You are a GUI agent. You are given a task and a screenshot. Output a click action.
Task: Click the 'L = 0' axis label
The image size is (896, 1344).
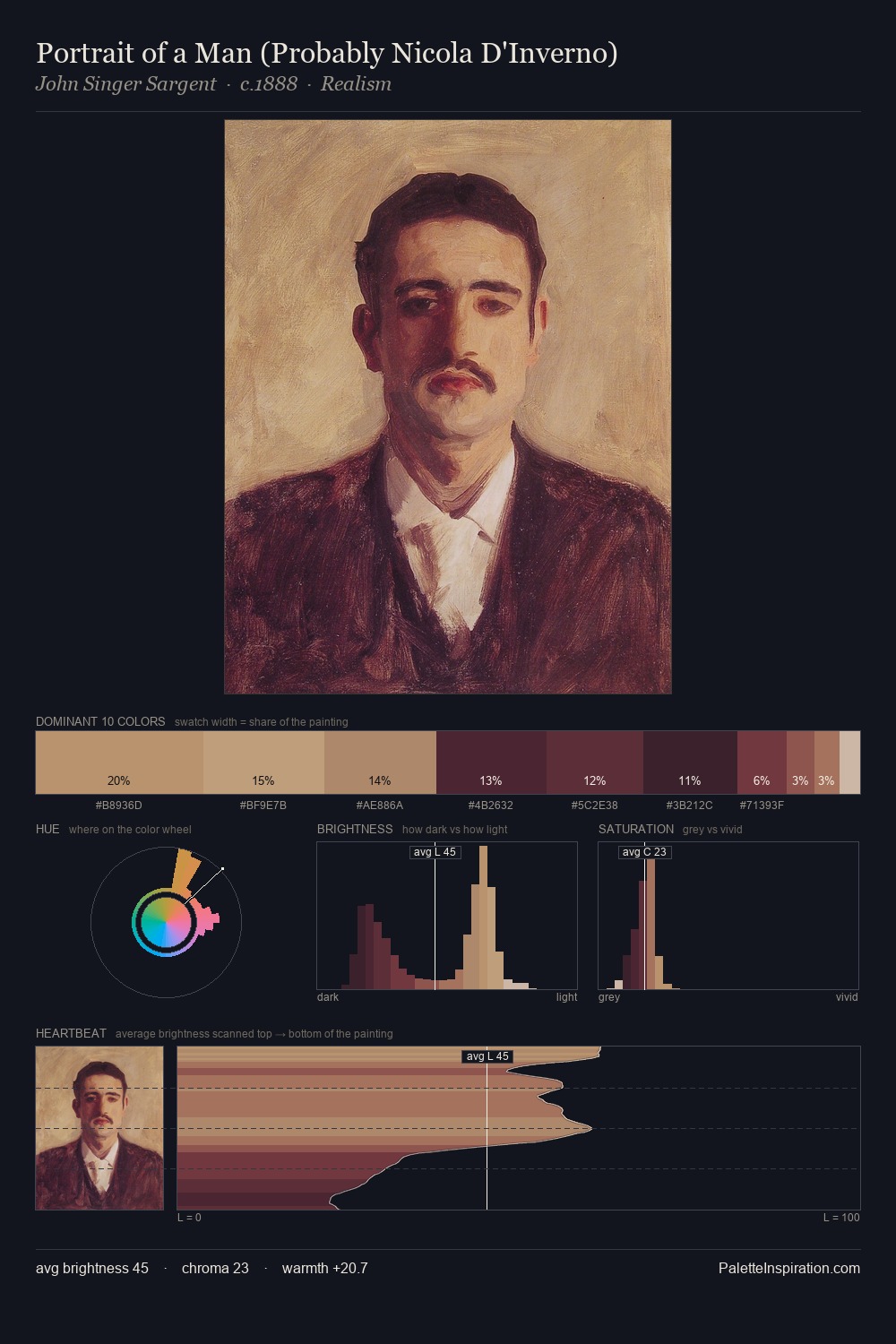coord(189,1218)
